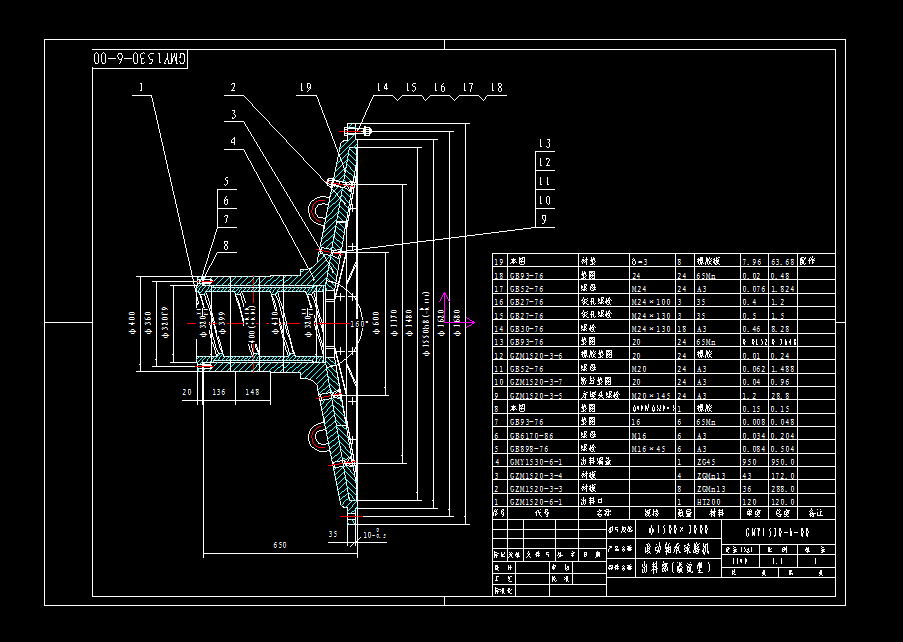Select callout number 2 leader label
The height and width of the screenshot is (642, 903).
pos(233,88)
